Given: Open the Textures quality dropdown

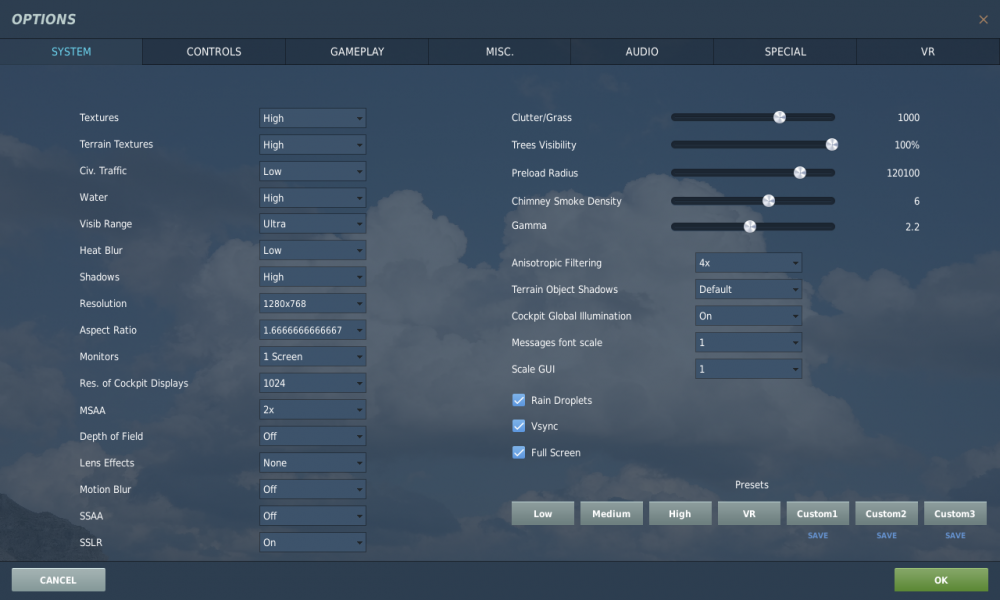Looking at the screenshot, I should point(312,117).
